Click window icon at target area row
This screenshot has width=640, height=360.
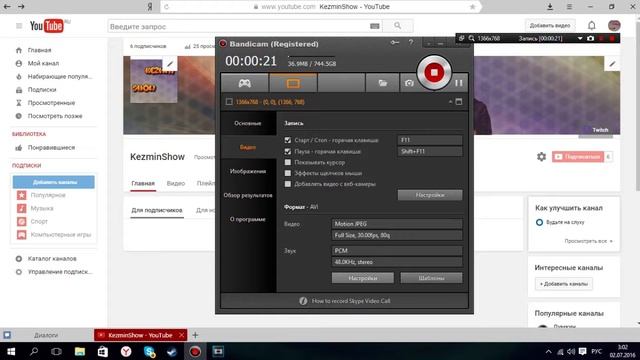click(x=459, y=102)
